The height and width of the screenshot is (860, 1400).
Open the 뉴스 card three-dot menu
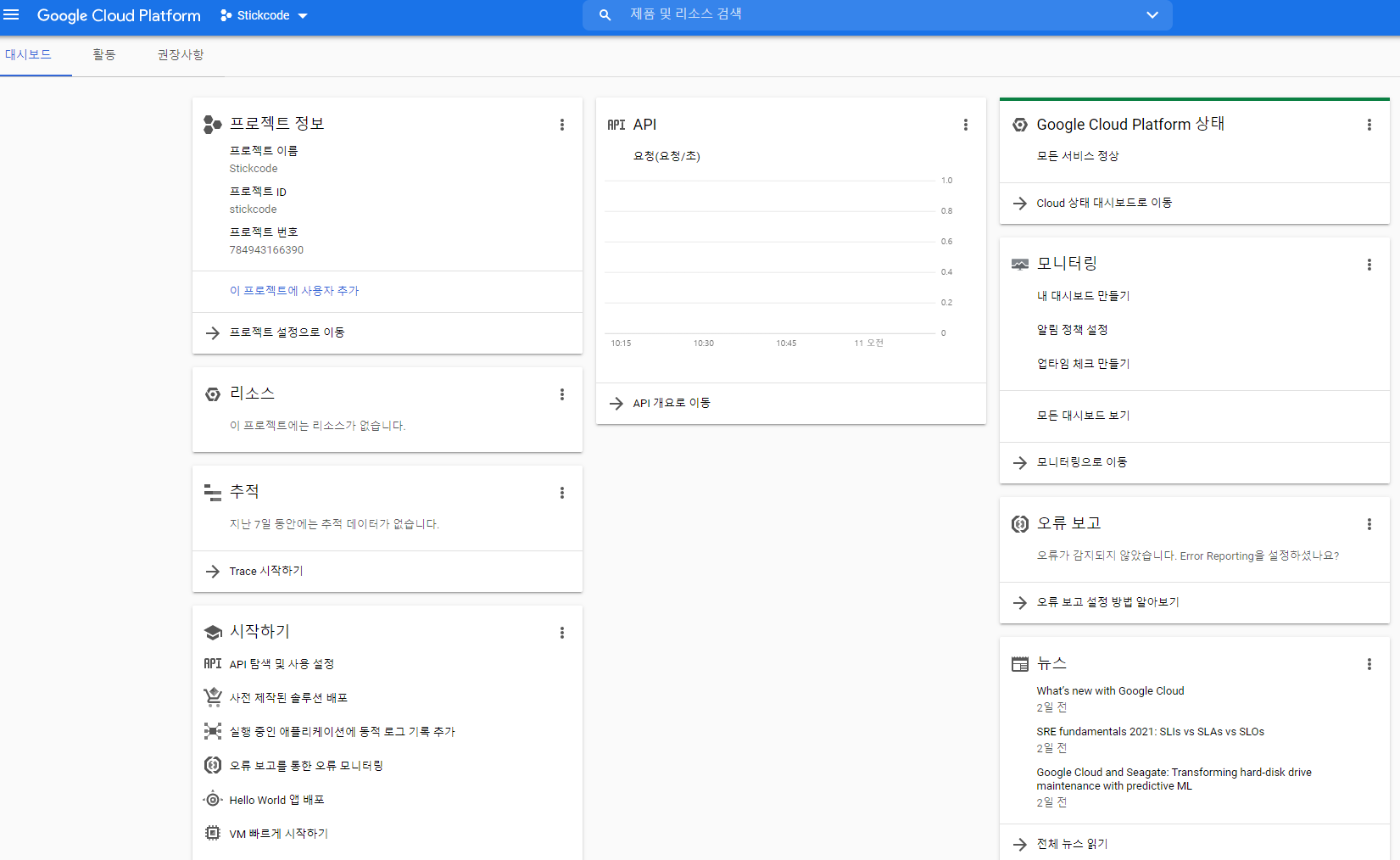[x=1369, y=664]
